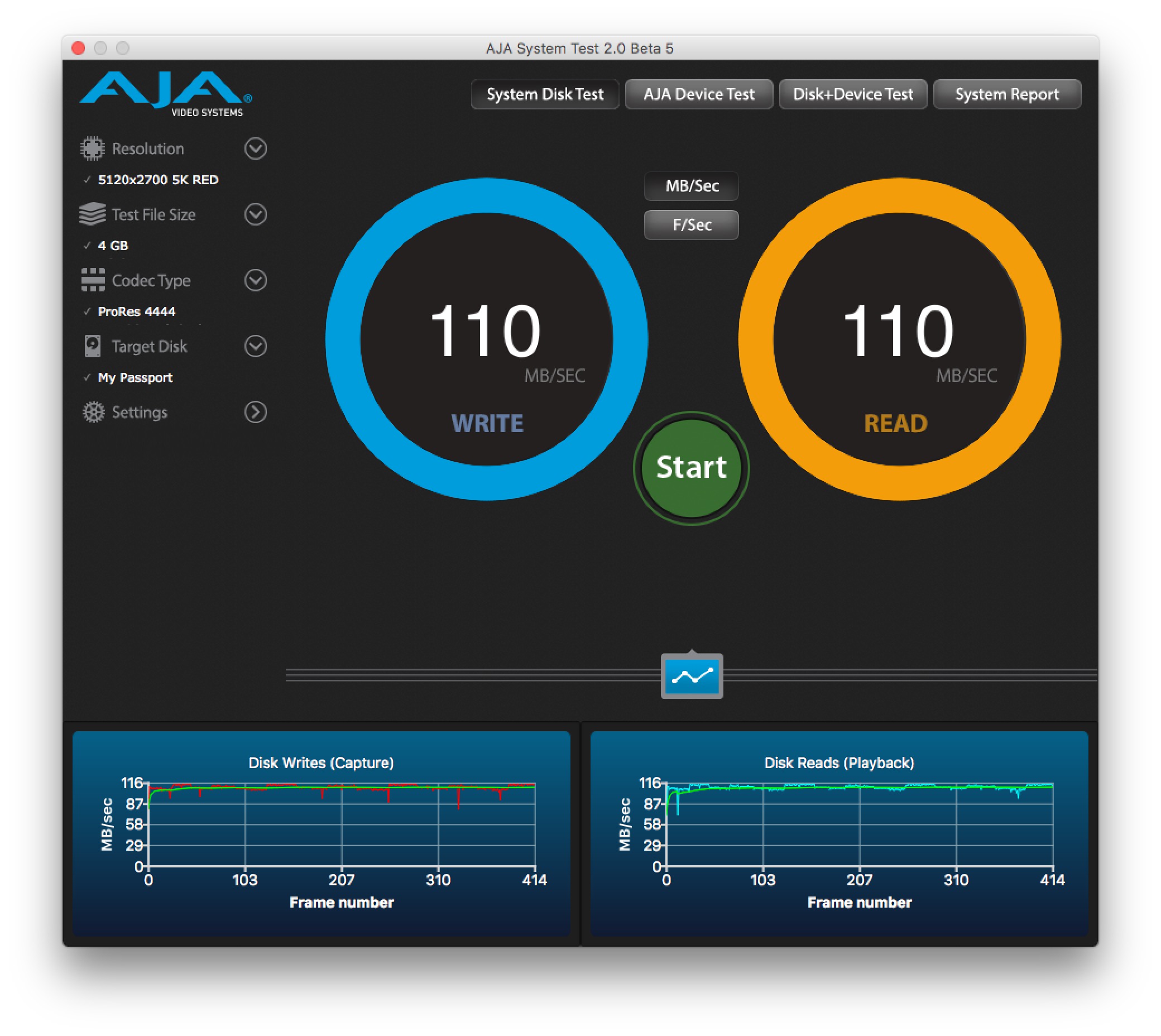Click the Resolution label
The height and width of the screenshot is (1036, 1161).
(x=148, y=149)
